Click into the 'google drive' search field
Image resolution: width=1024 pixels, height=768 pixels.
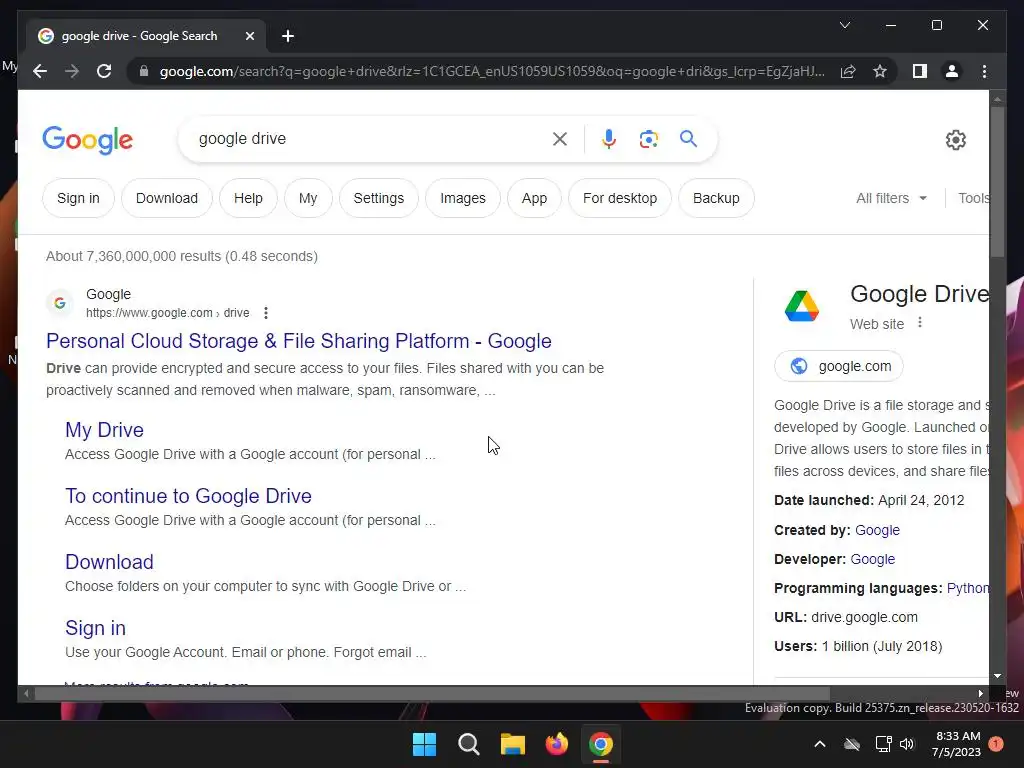[372, 138]
